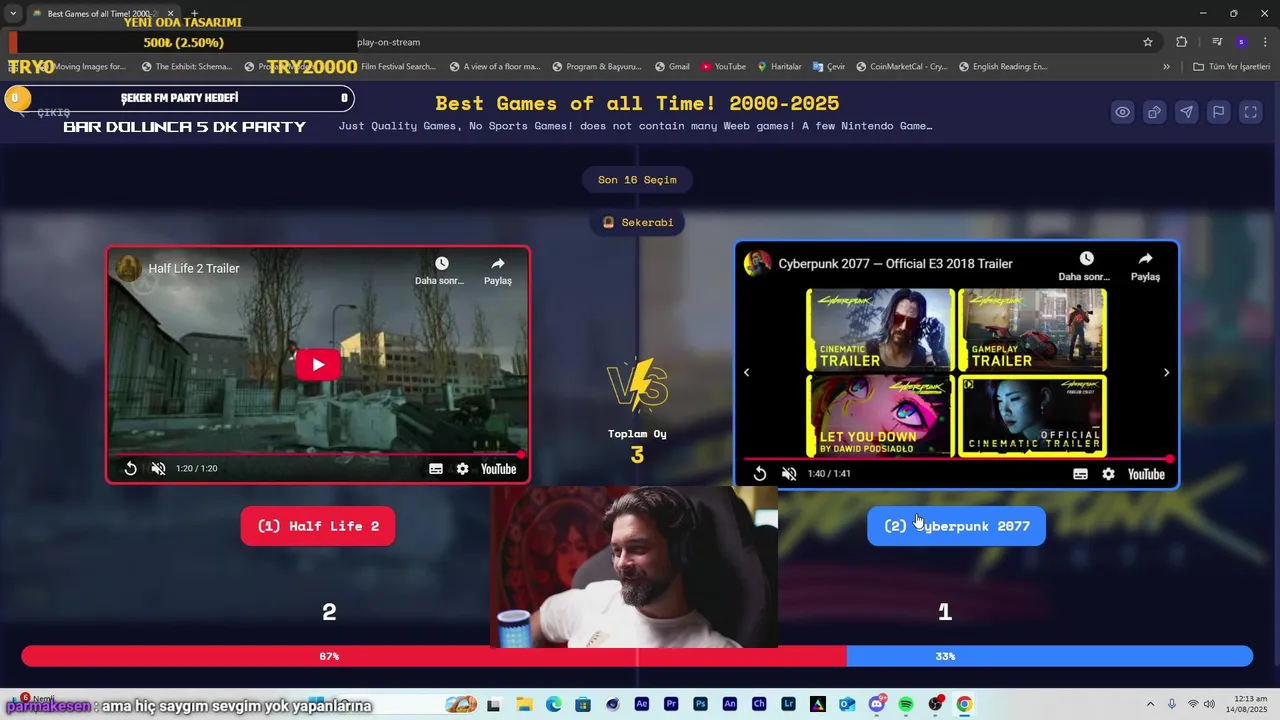
Task: Click the red 67% vote bar
Action: [434, 656]
